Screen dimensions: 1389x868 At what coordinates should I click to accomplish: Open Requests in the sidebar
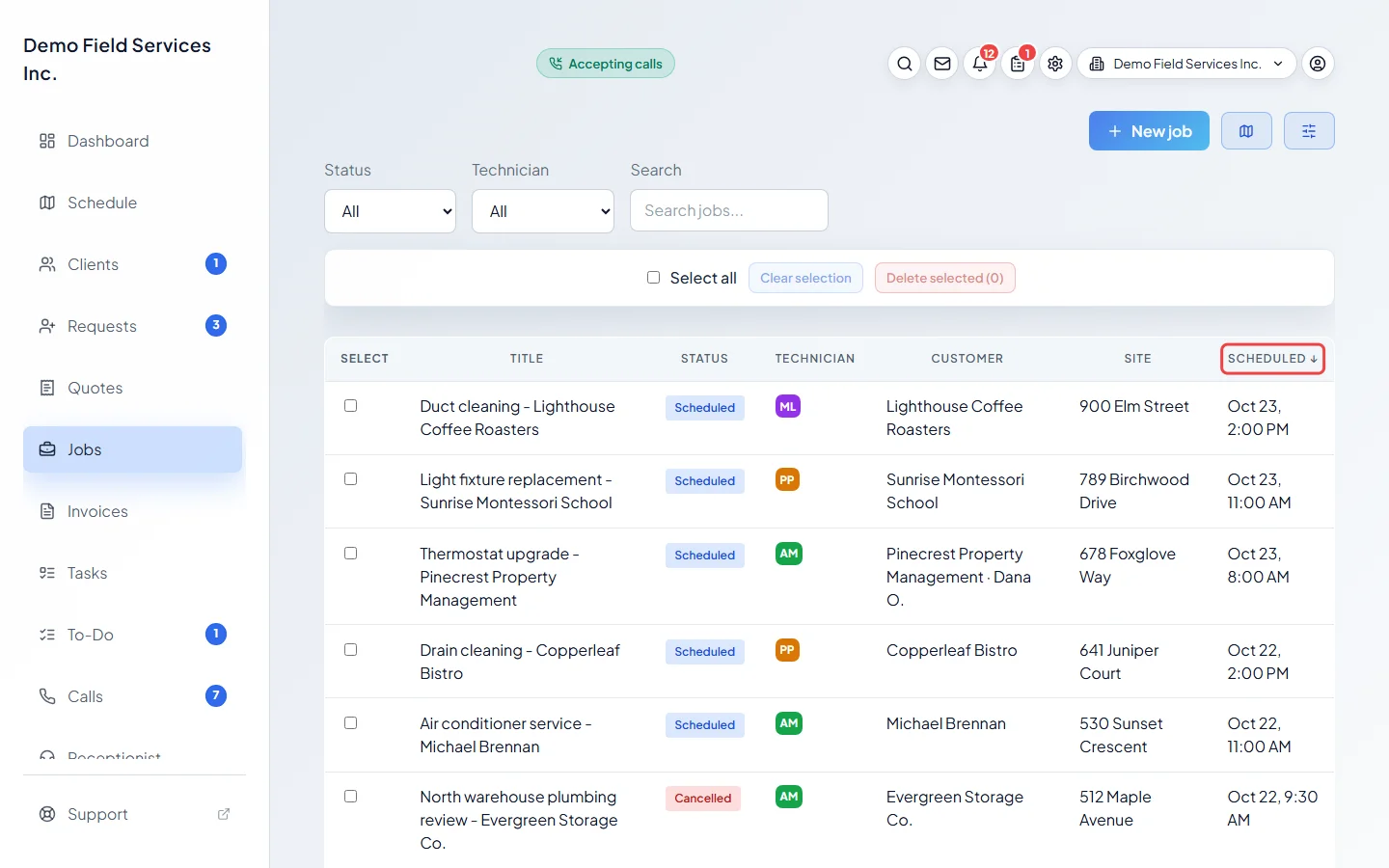(133, 326)
